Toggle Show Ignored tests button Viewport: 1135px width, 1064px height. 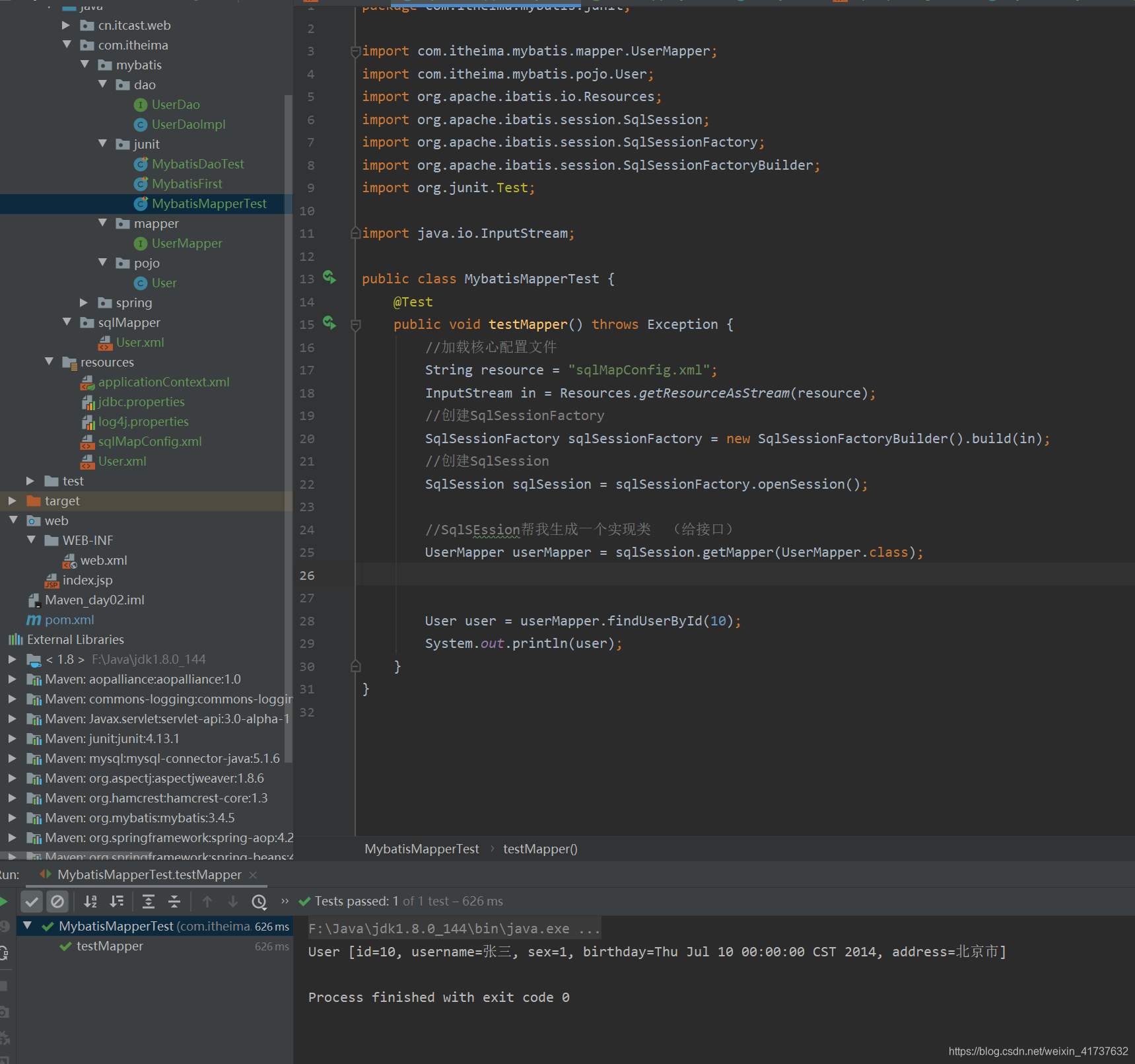pos(57,902)
